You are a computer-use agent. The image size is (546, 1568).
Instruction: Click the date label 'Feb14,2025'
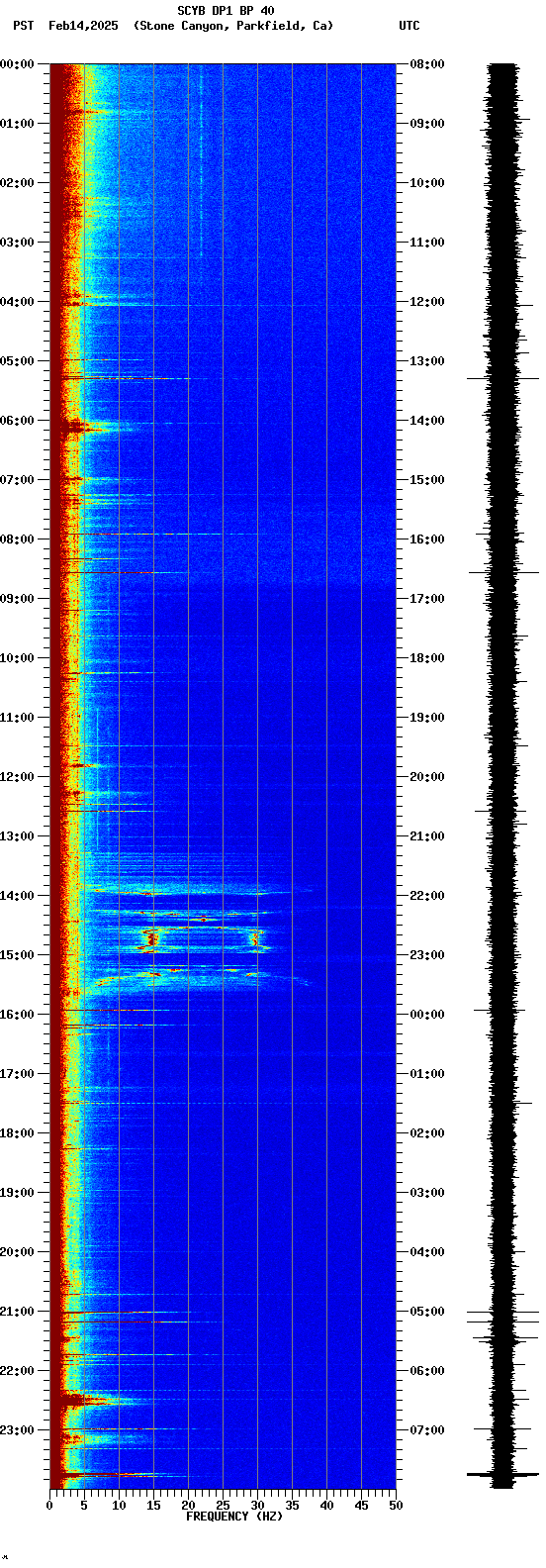pyautogui.click(x=83, y=26)
